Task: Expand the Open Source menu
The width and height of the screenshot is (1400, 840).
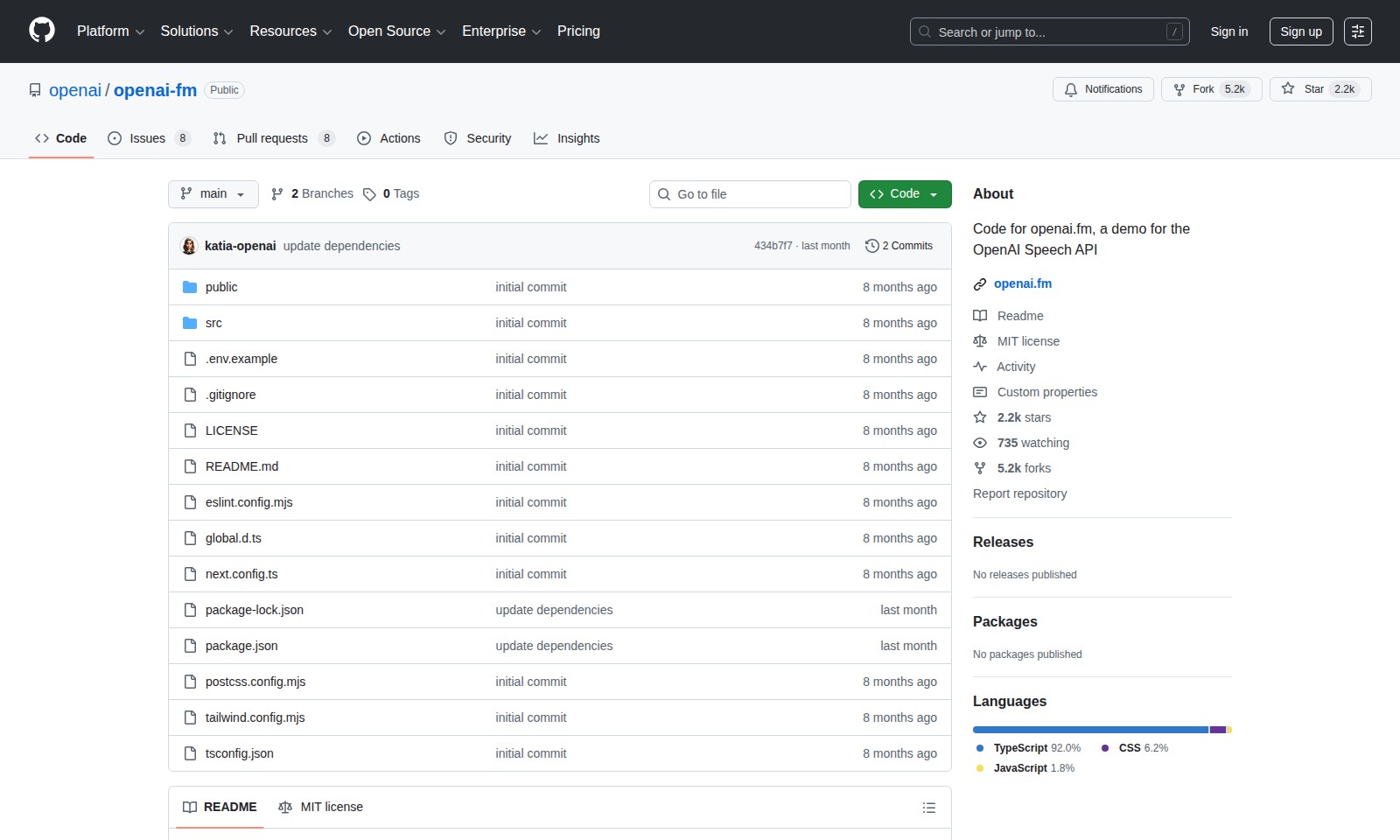Action: [x=397, y=31]
